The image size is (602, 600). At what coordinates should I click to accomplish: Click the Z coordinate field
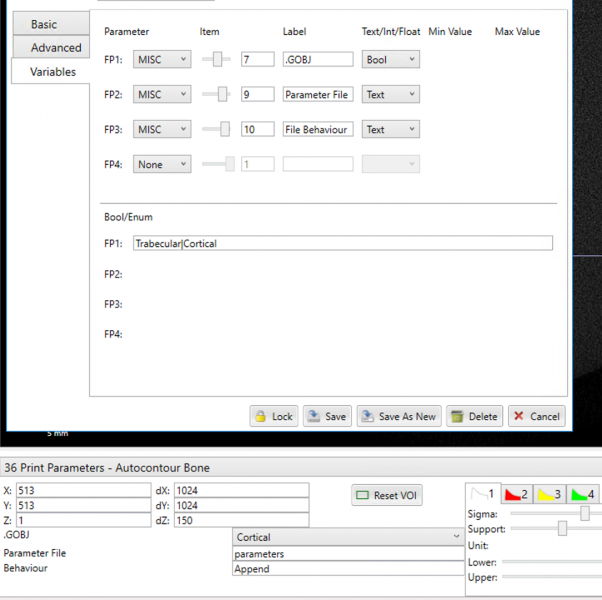click(x=84, y=520)
